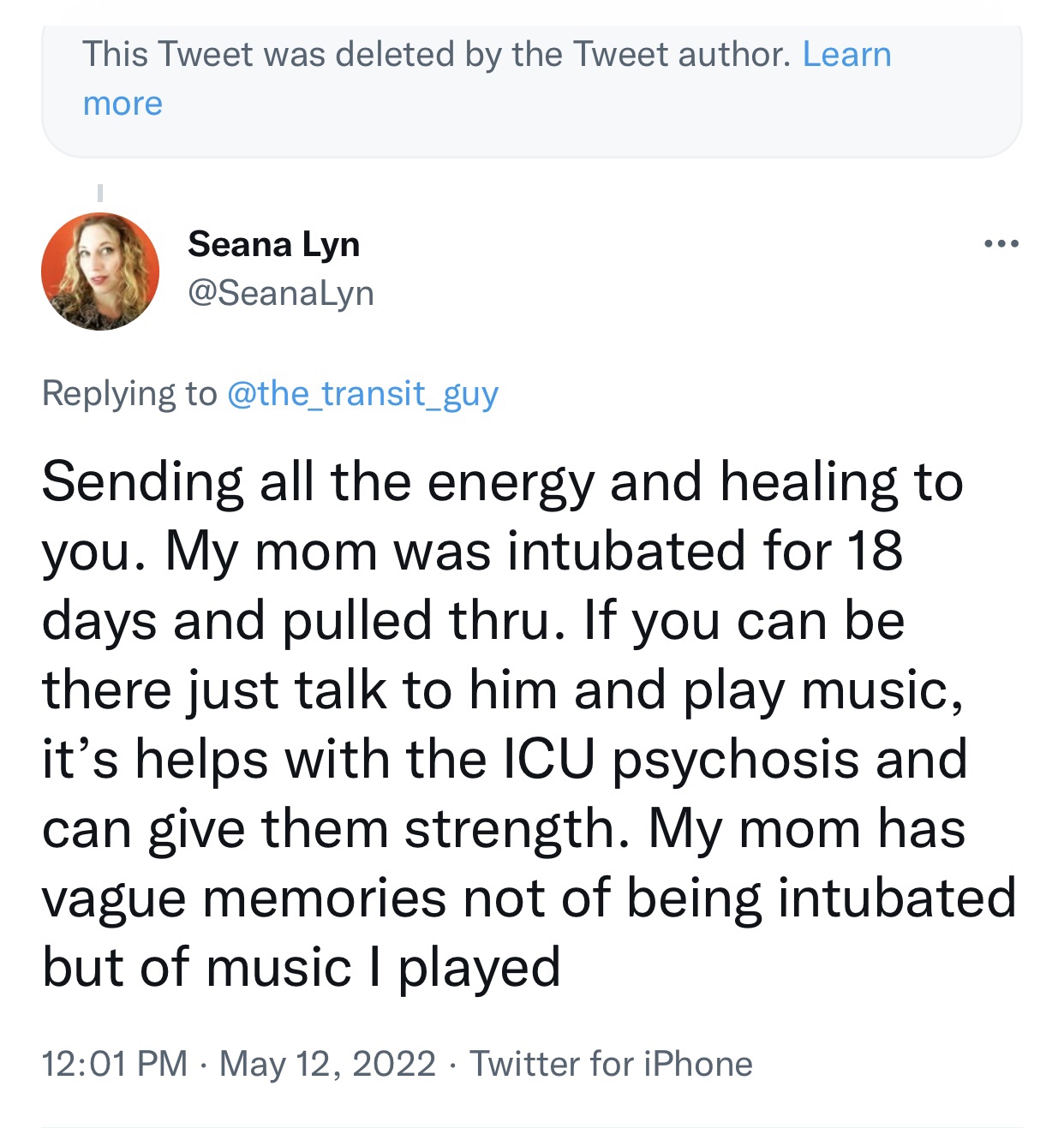Viewport: 1064px width, 1128px height.
Task: Click the May 12, 2022 date
Action: point(327,1064)
